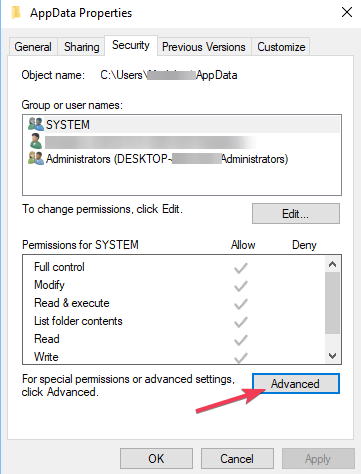361x474 pixels.
Task: Click the Administrators group icon
Action: [36, 158]
